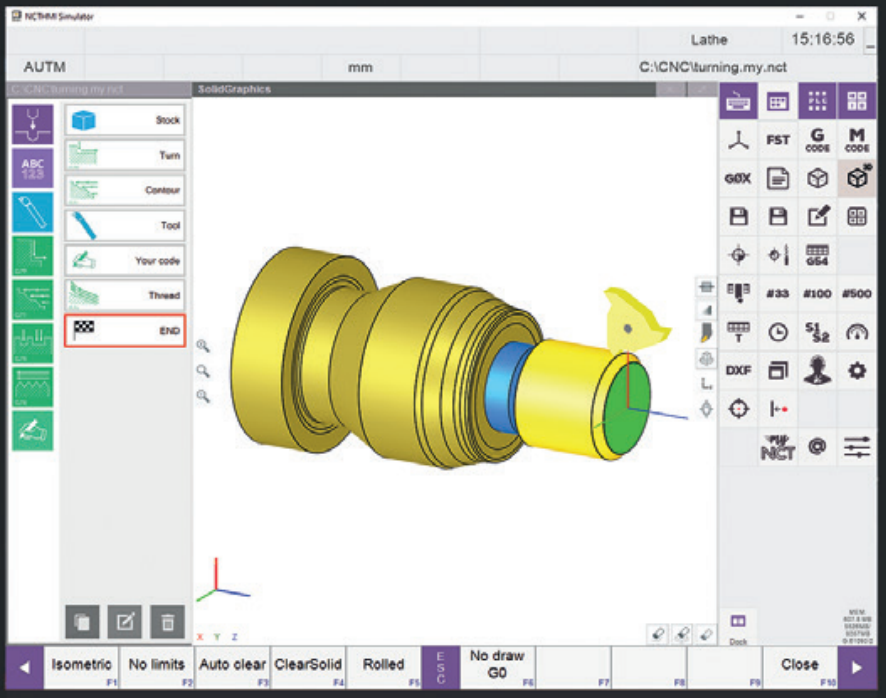886x698 pixels.
Task: Select the Turn cycle step
Action: coord(125,155)
